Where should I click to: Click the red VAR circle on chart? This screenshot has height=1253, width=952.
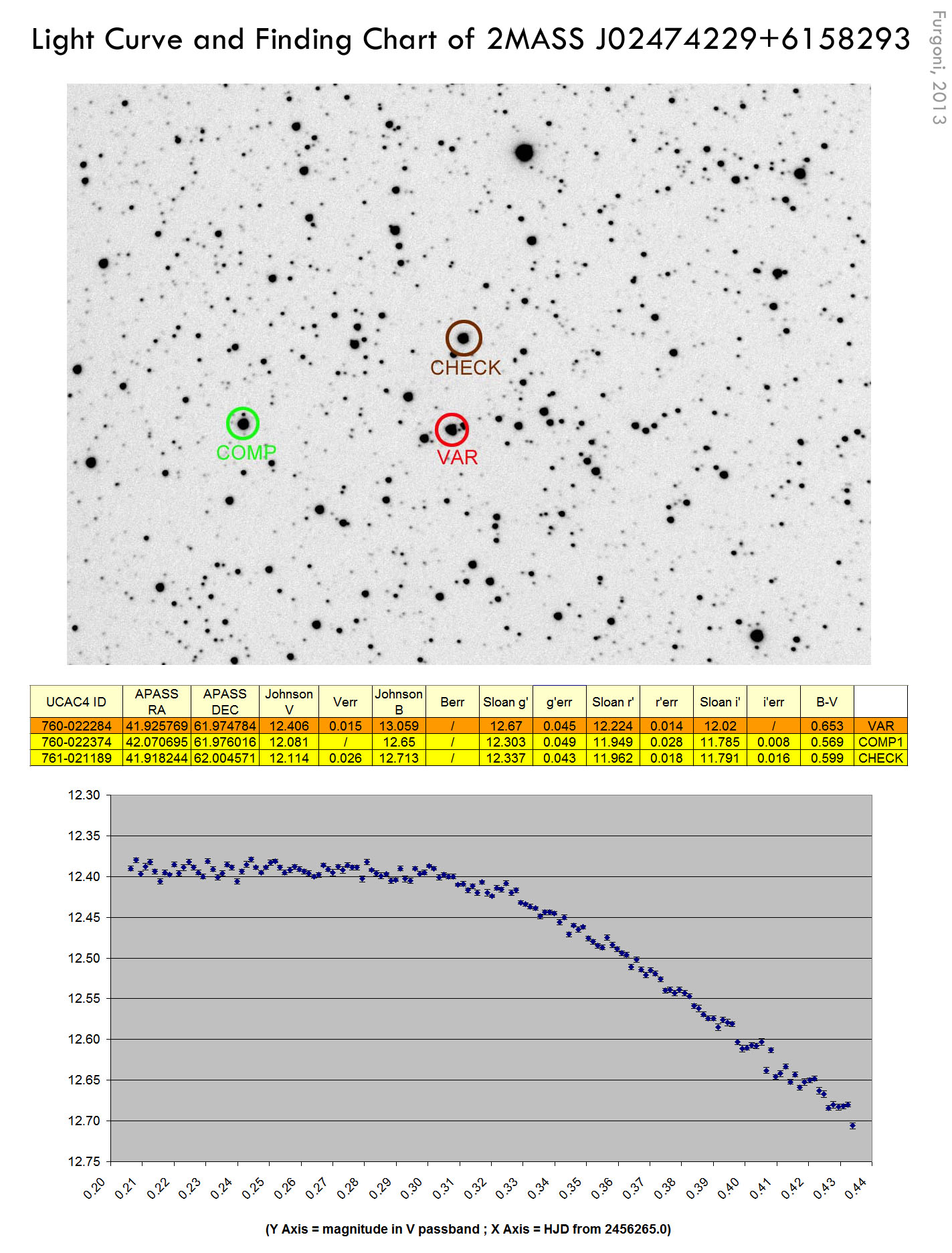click(x=452, y=430)
